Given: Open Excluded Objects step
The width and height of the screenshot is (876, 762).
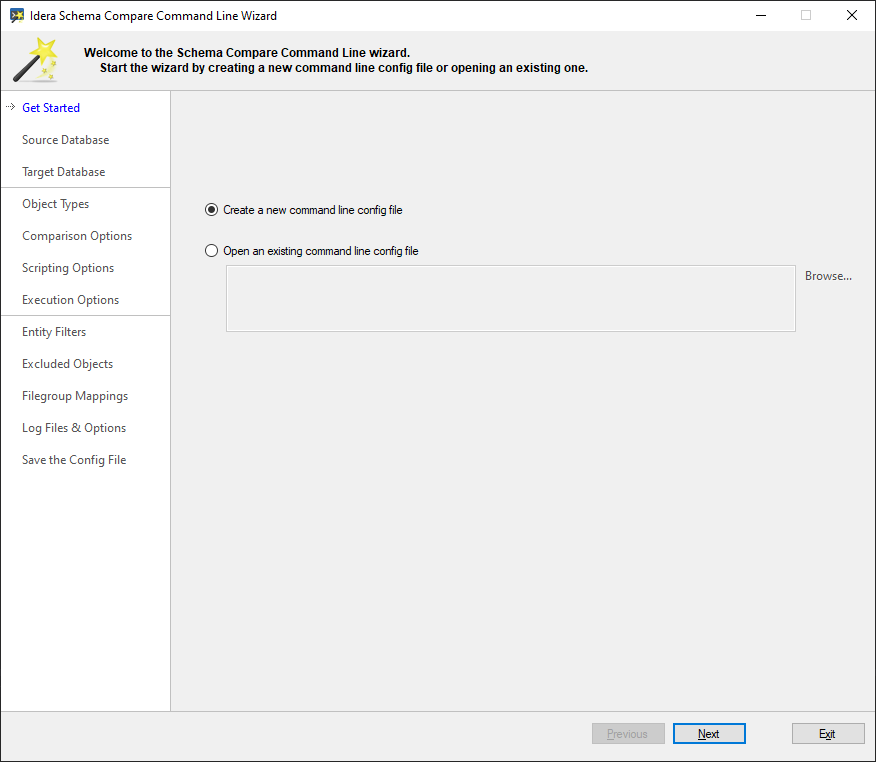Looking at the screenshot, I should click(68, 364).
